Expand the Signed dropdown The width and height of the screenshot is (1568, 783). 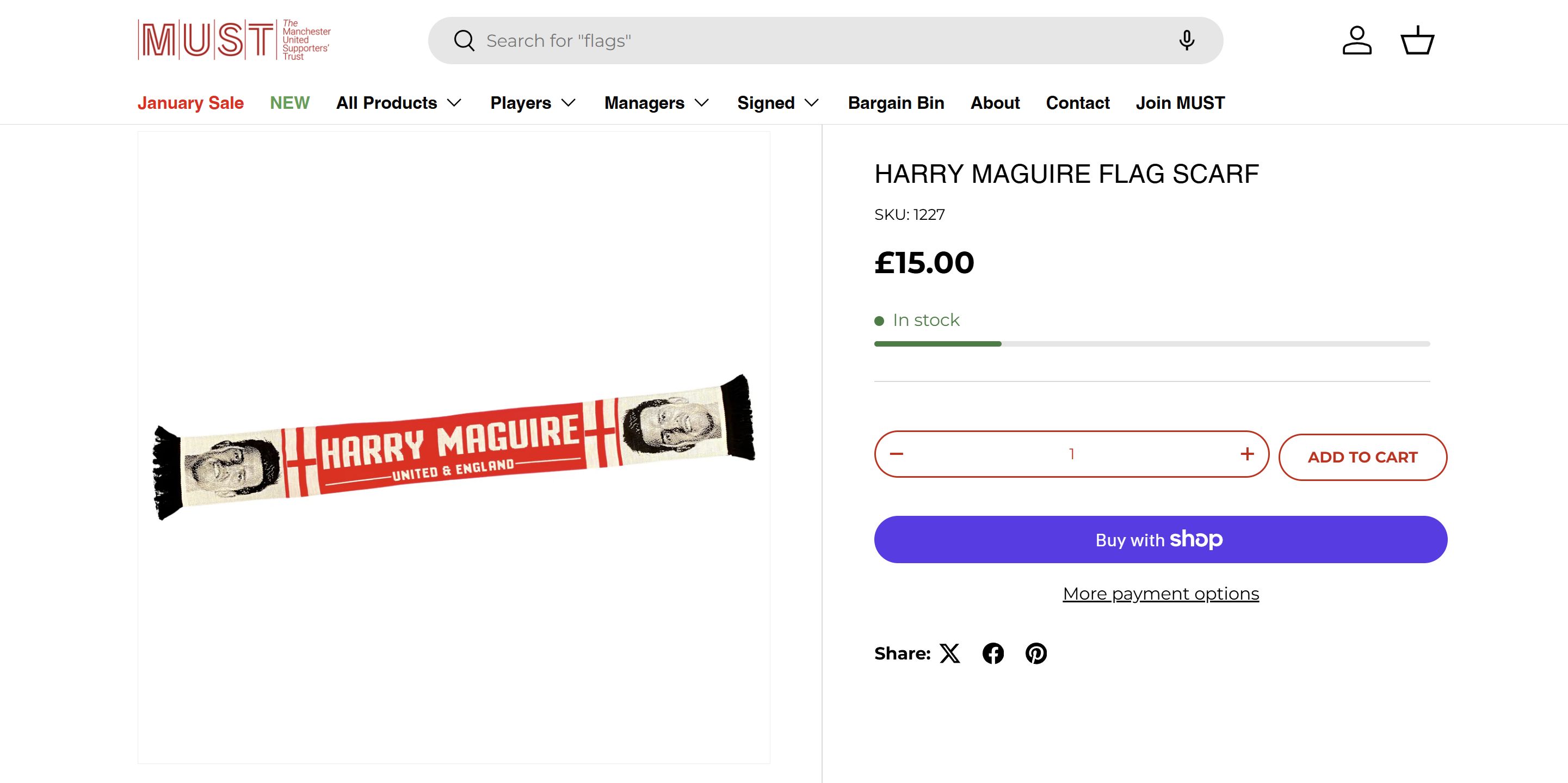[x=778, y=103]
